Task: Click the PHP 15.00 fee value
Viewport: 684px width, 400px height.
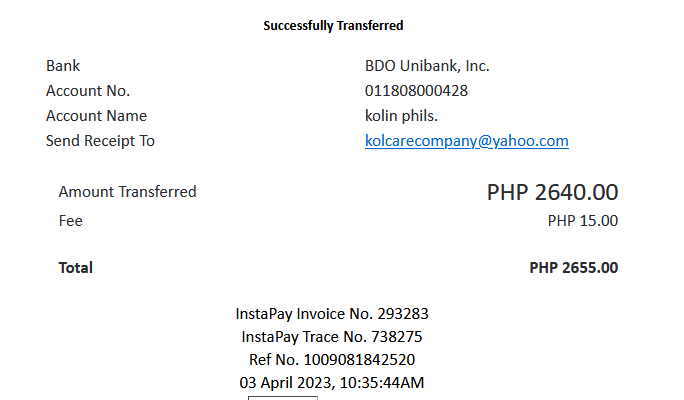Action: [582, 221]
